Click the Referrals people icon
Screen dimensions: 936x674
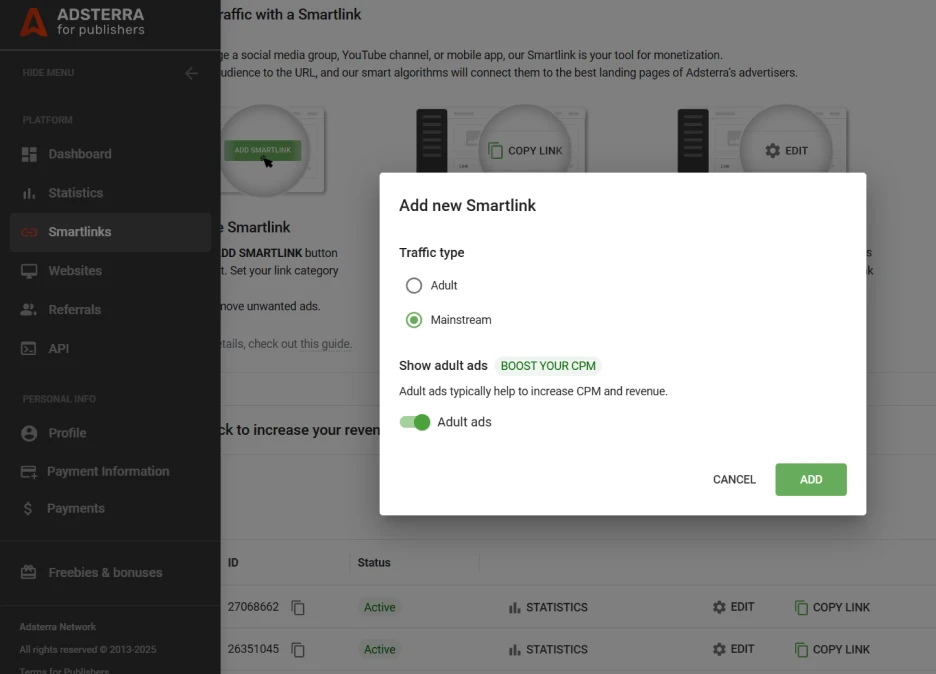pyautogui.click(x=29, y=310)
